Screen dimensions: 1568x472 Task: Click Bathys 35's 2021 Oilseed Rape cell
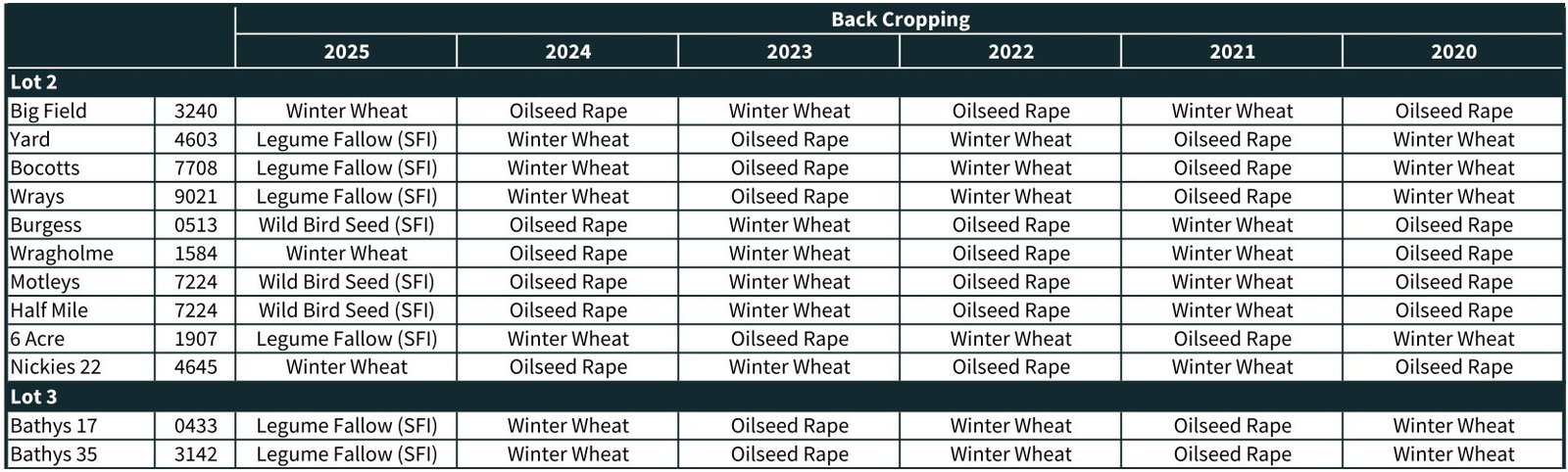coord(1232,453)
